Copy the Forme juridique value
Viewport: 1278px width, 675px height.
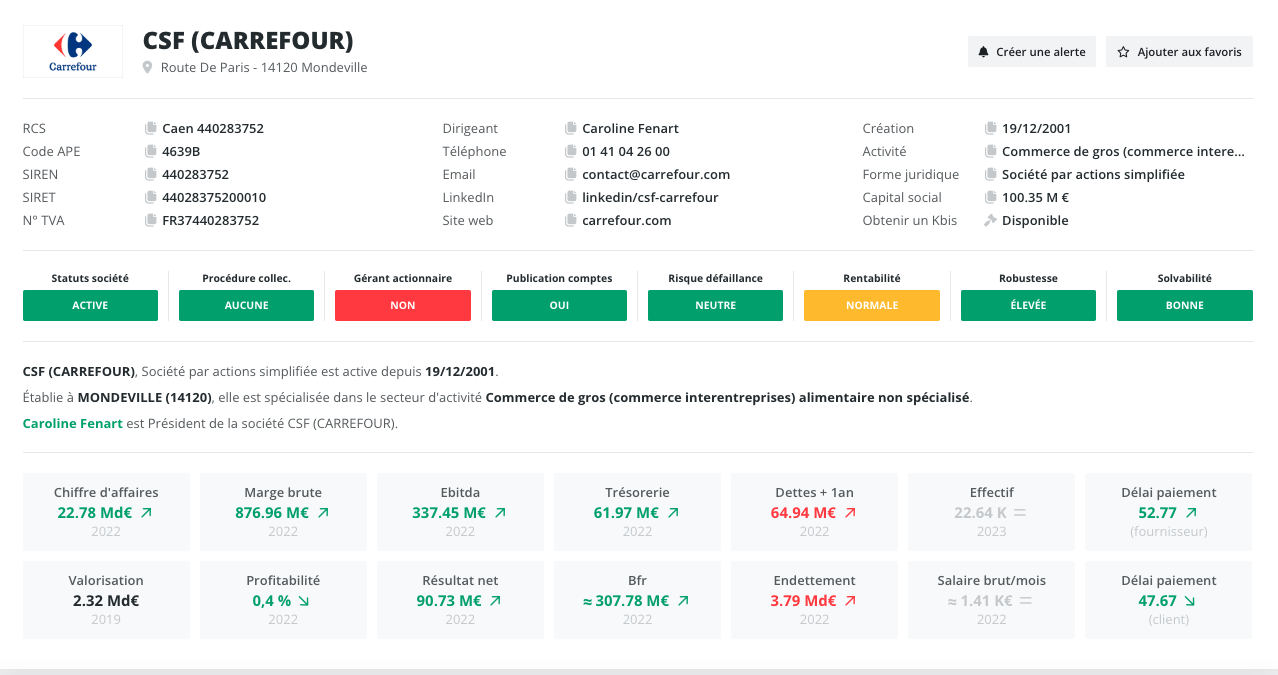click(991, 174)
